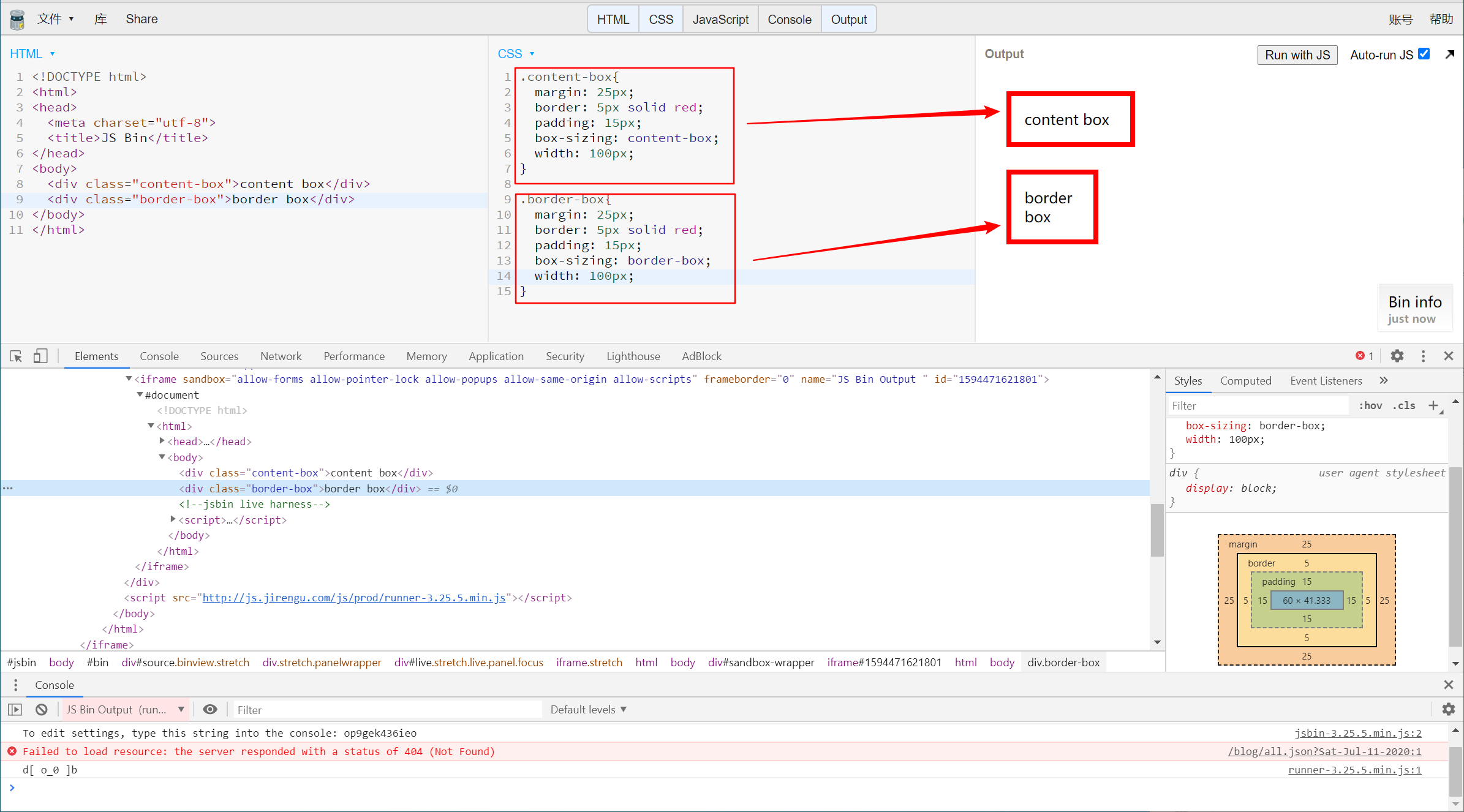1464x812 pixels.
Task: Open the Event Listeners tab
Action: coord(1326,380)
